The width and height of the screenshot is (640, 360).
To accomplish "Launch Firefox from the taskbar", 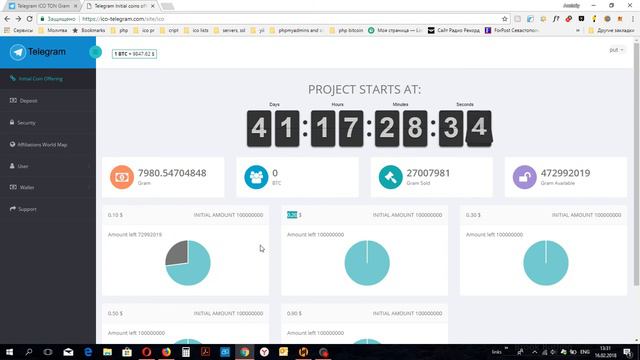I will pos(166,352).
